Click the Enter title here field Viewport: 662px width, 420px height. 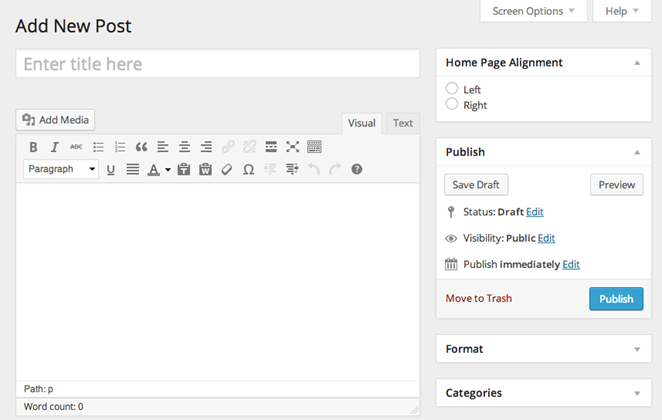[218, 64]
